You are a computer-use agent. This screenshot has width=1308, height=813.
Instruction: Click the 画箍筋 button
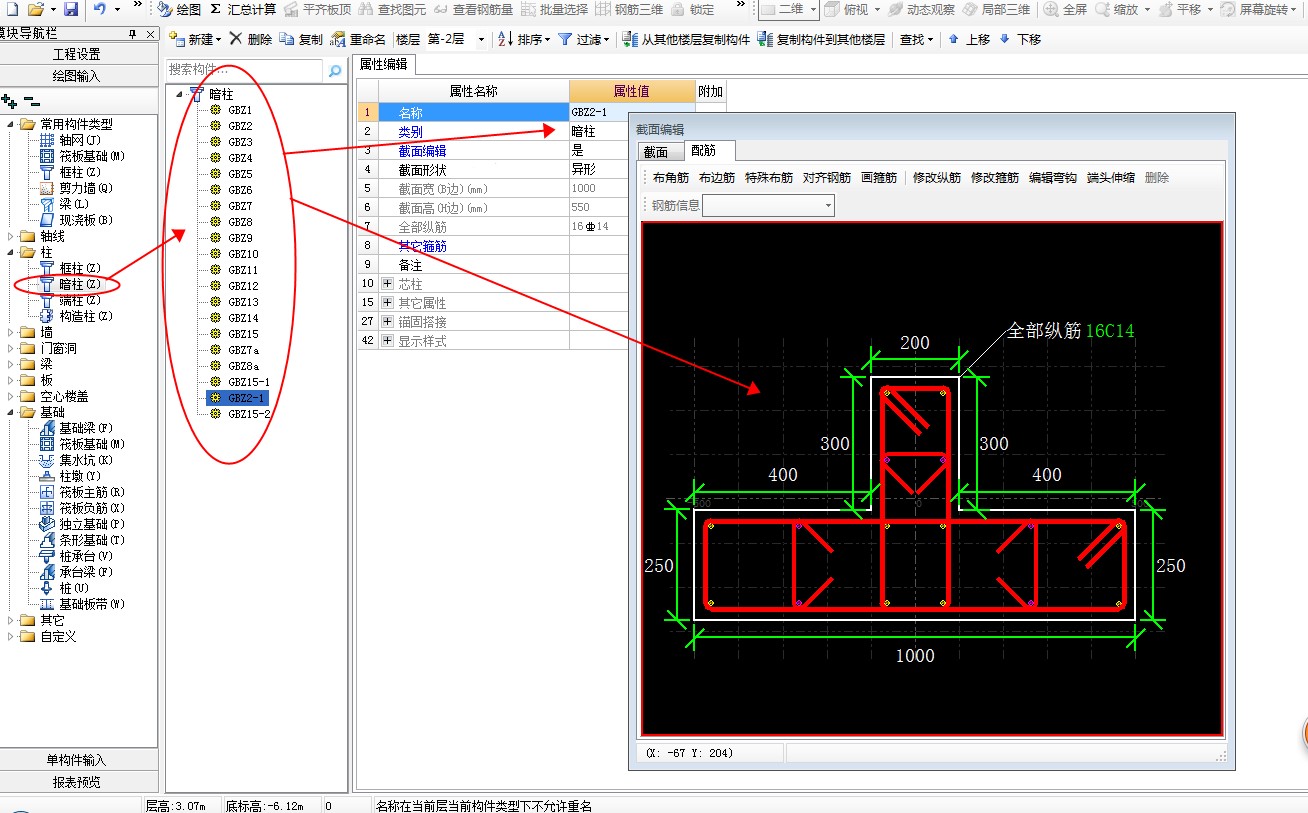(x=879, y=178)
